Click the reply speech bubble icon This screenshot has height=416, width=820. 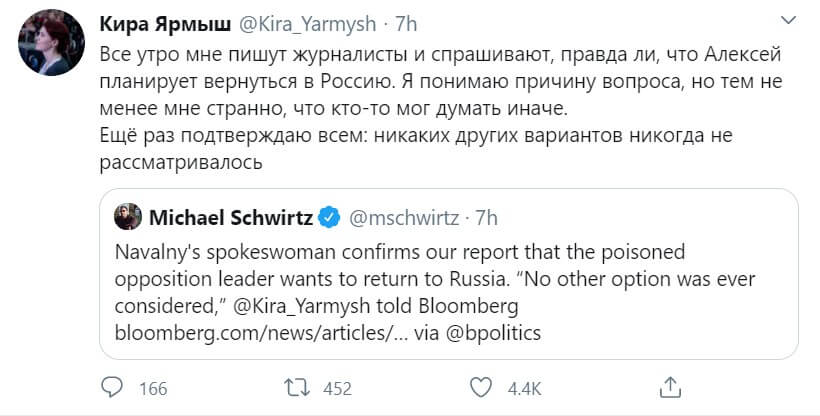(x=115, y=387)
